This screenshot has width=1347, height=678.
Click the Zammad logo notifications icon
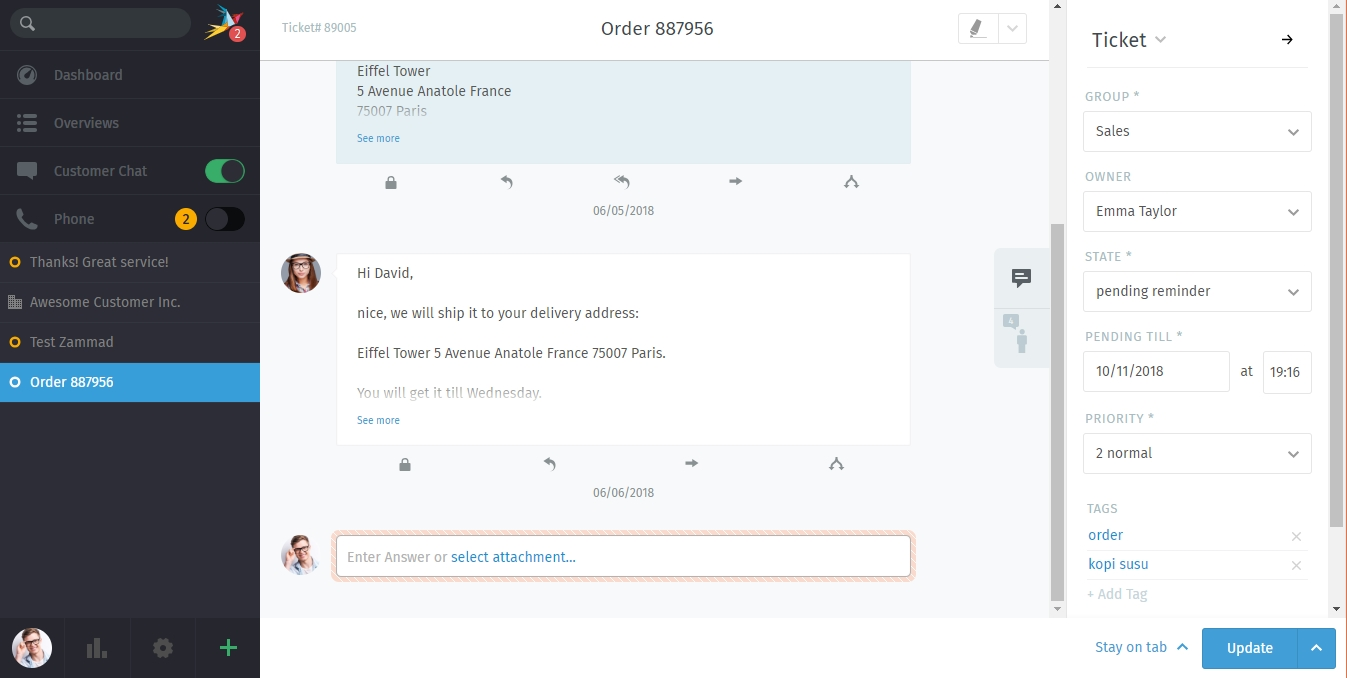pos(224,24)
